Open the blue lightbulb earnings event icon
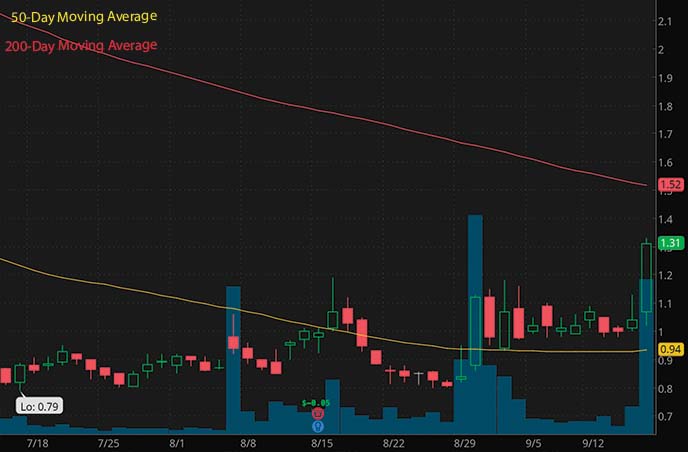This screenshot has width=688, height=452. [x=318, y=426]
